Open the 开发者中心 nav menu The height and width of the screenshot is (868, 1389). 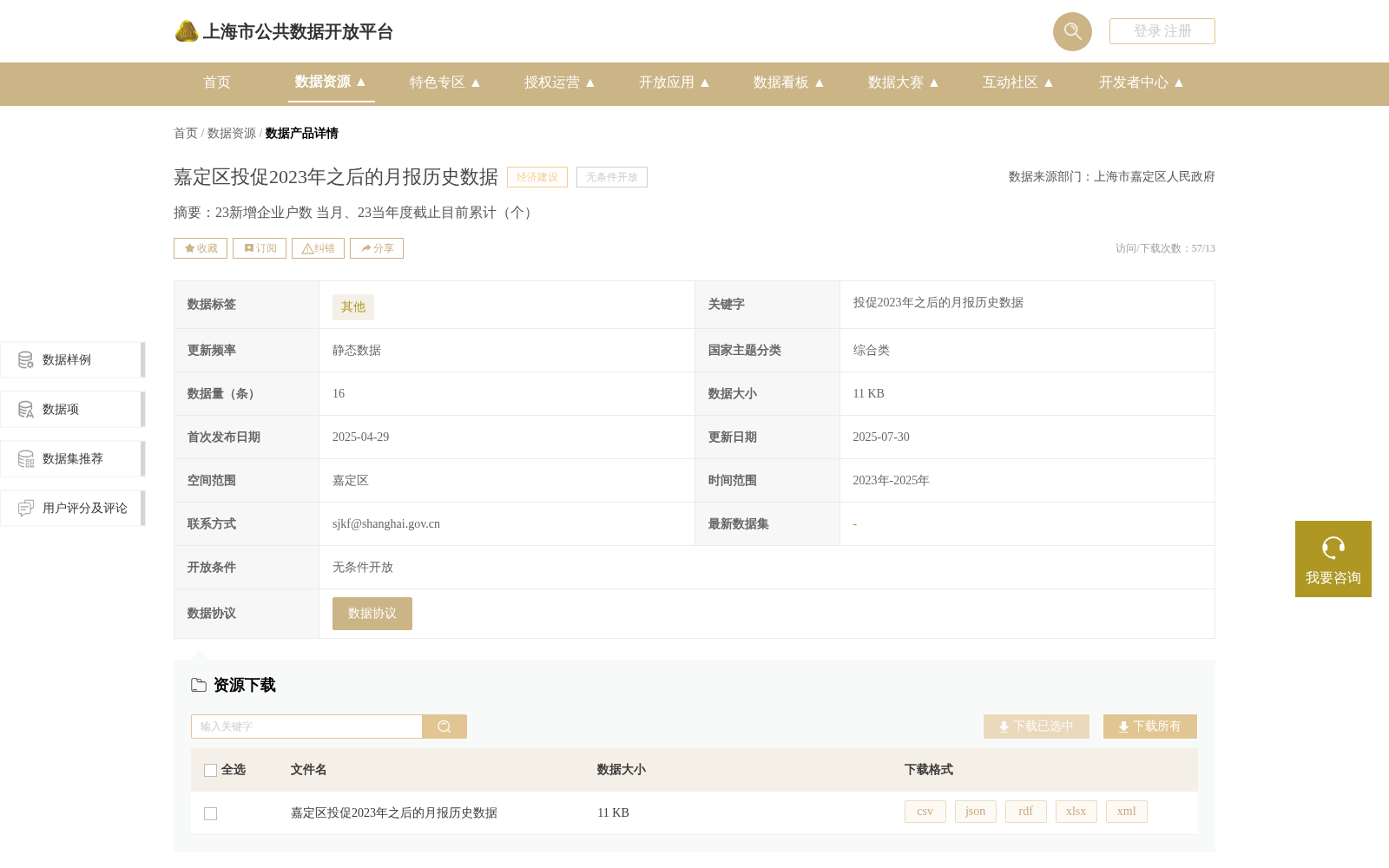1142,82
